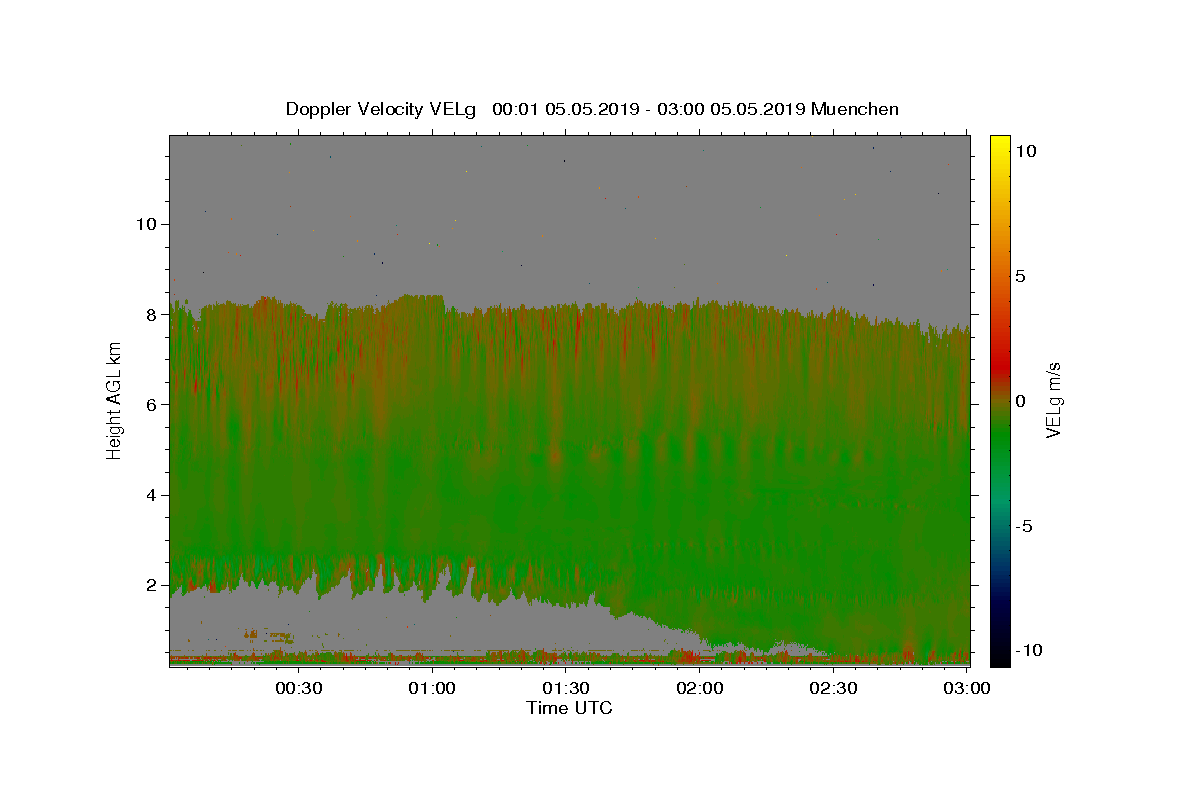The height and width of the screenshot is (800, 1200).
Task: Click the 01:30 time tick label
Action: pos(566,688)
